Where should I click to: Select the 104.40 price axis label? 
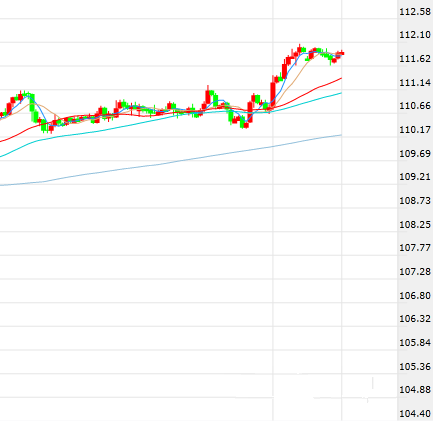[x=415, y=414]
